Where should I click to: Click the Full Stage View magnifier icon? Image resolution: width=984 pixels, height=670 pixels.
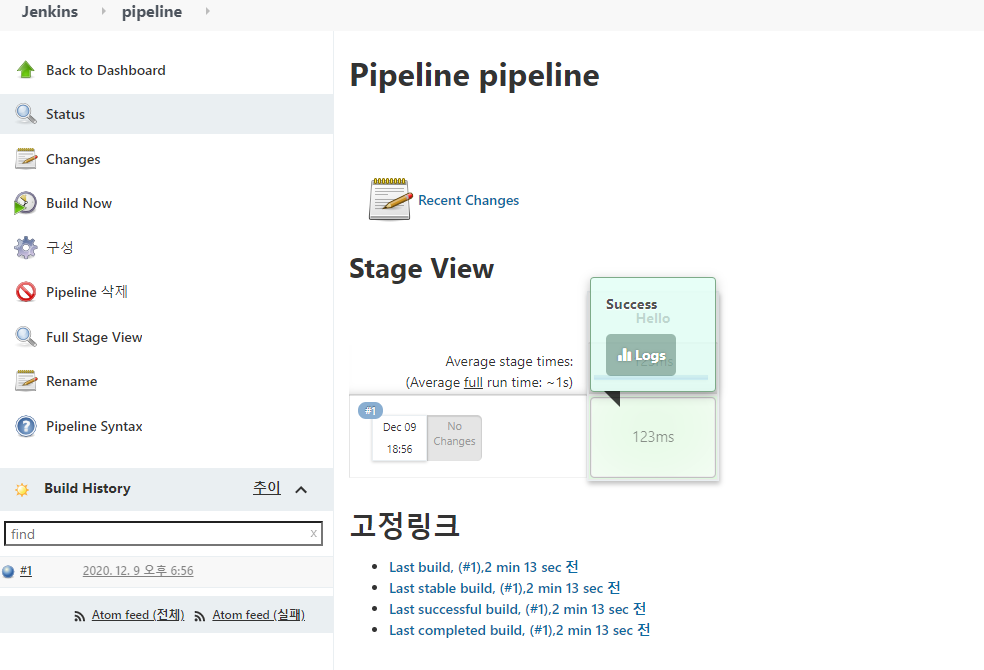tap(26, 337)
